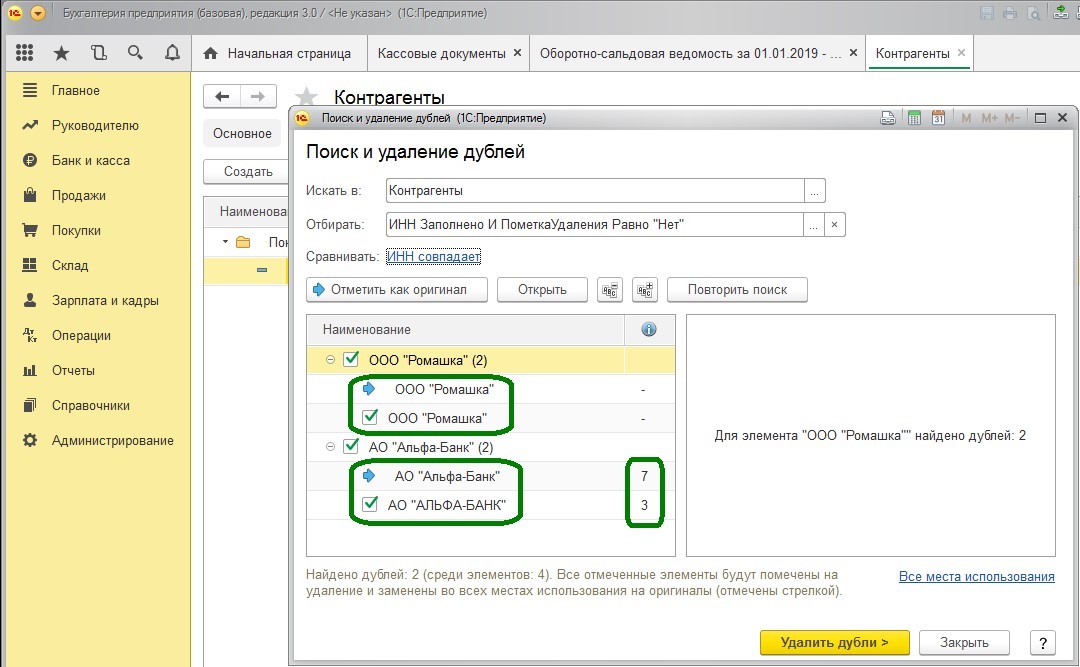This screenshot has height=667, width=1080.
Task: Click the second ABC icon button with plus
Action: [645, 290]
